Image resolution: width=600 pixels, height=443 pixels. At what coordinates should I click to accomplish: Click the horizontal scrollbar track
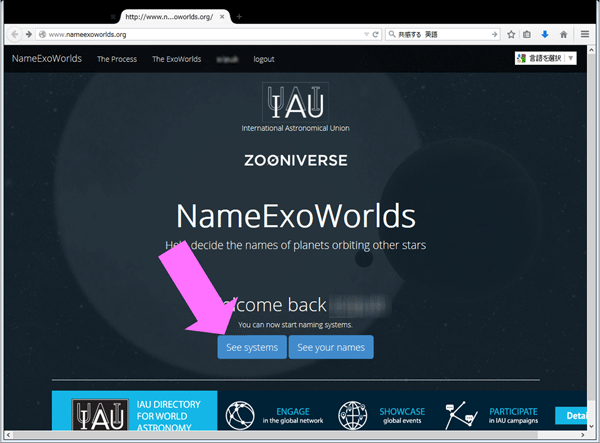295,435
